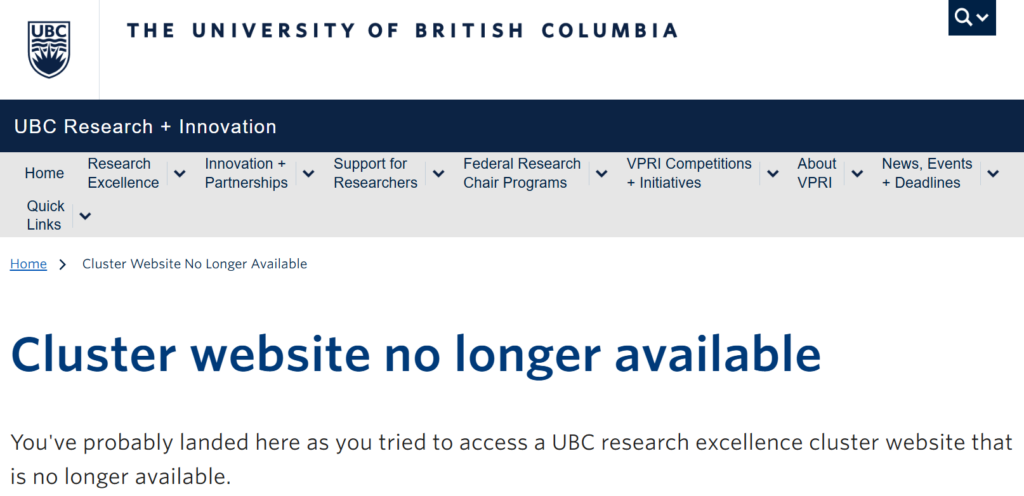Expand VPRI Competitions + Initiatives chevron

point(772,173)
